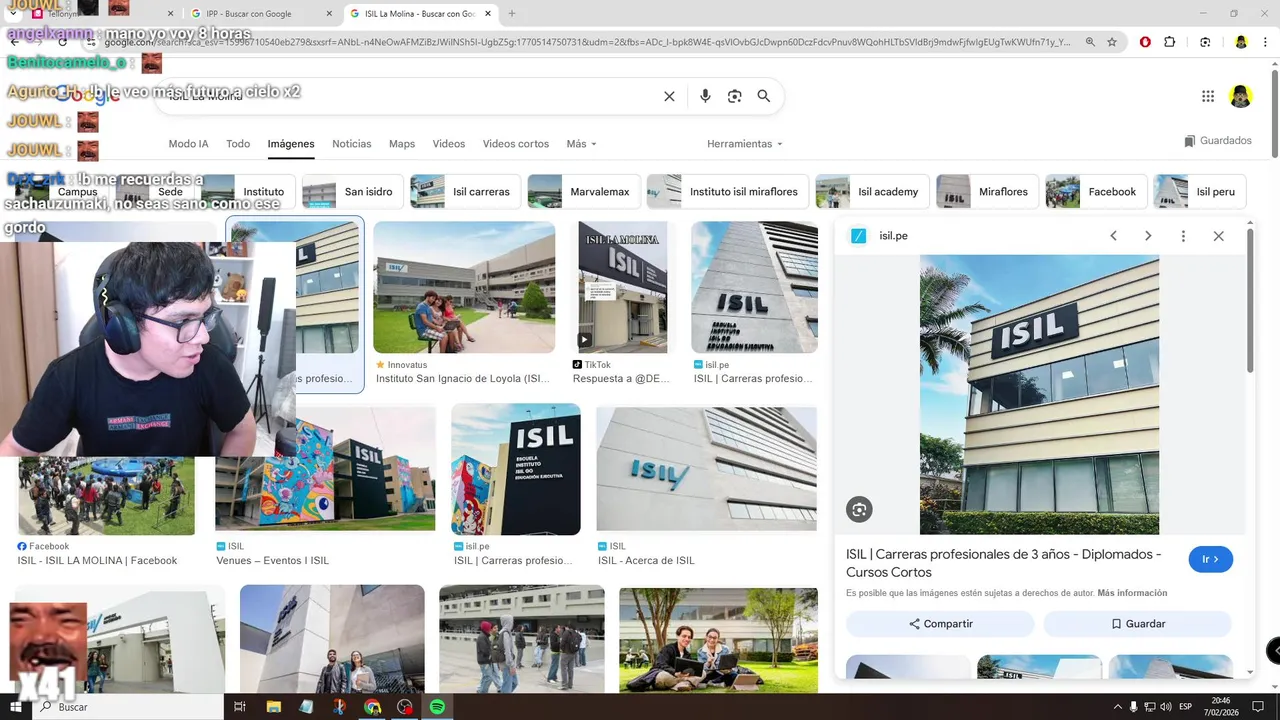Viewport: 1280px width, 720px height.
Task: Open Guardados saved items link
Action: pyautogui.click(x=1218, y=141)
